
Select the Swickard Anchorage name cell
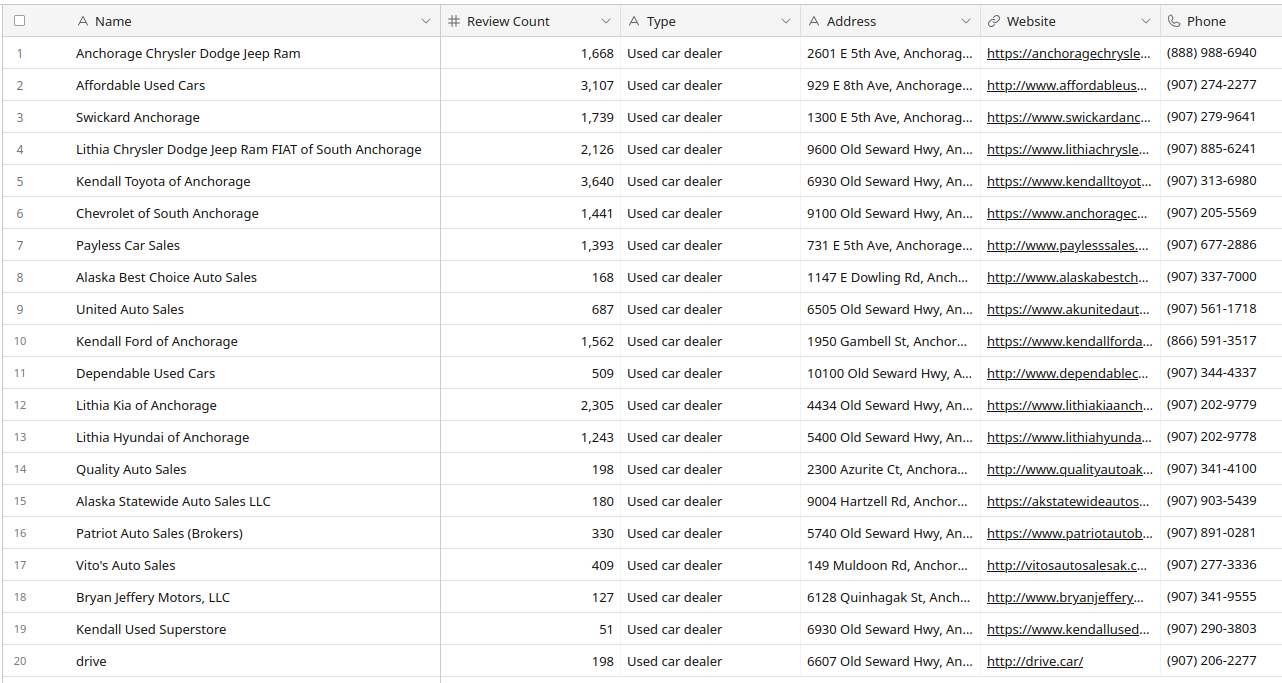[x=255, y=117]
